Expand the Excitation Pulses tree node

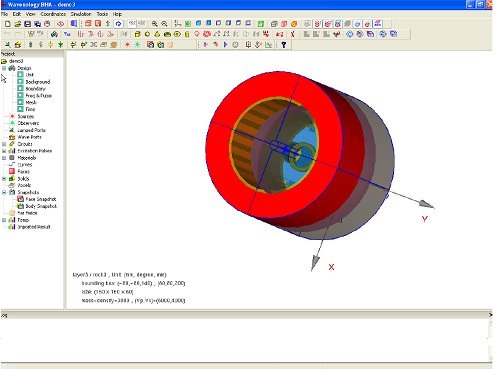point(4,151)
